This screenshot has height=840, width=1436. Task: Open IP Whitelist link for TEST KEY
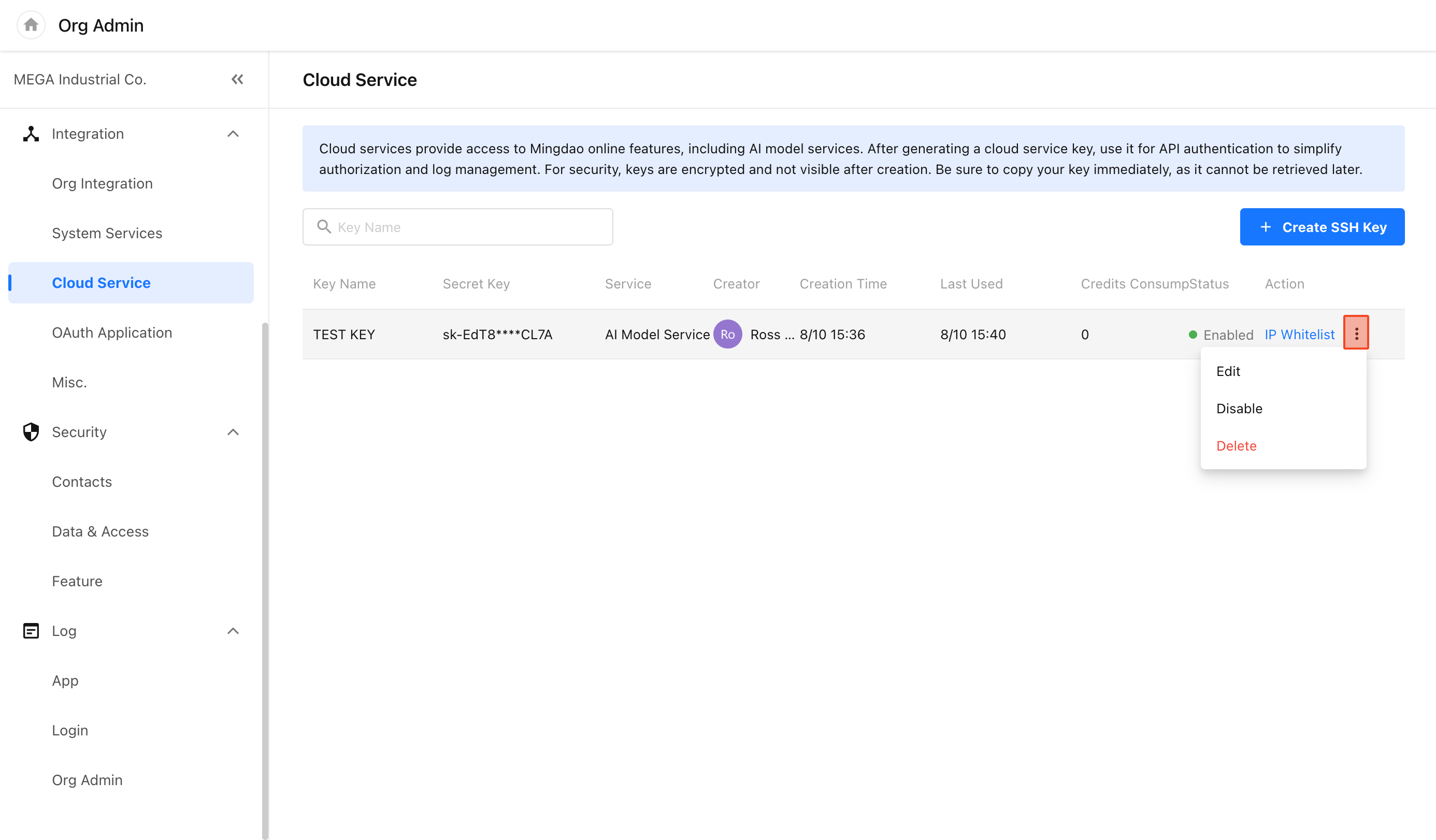pos(1300,335)
